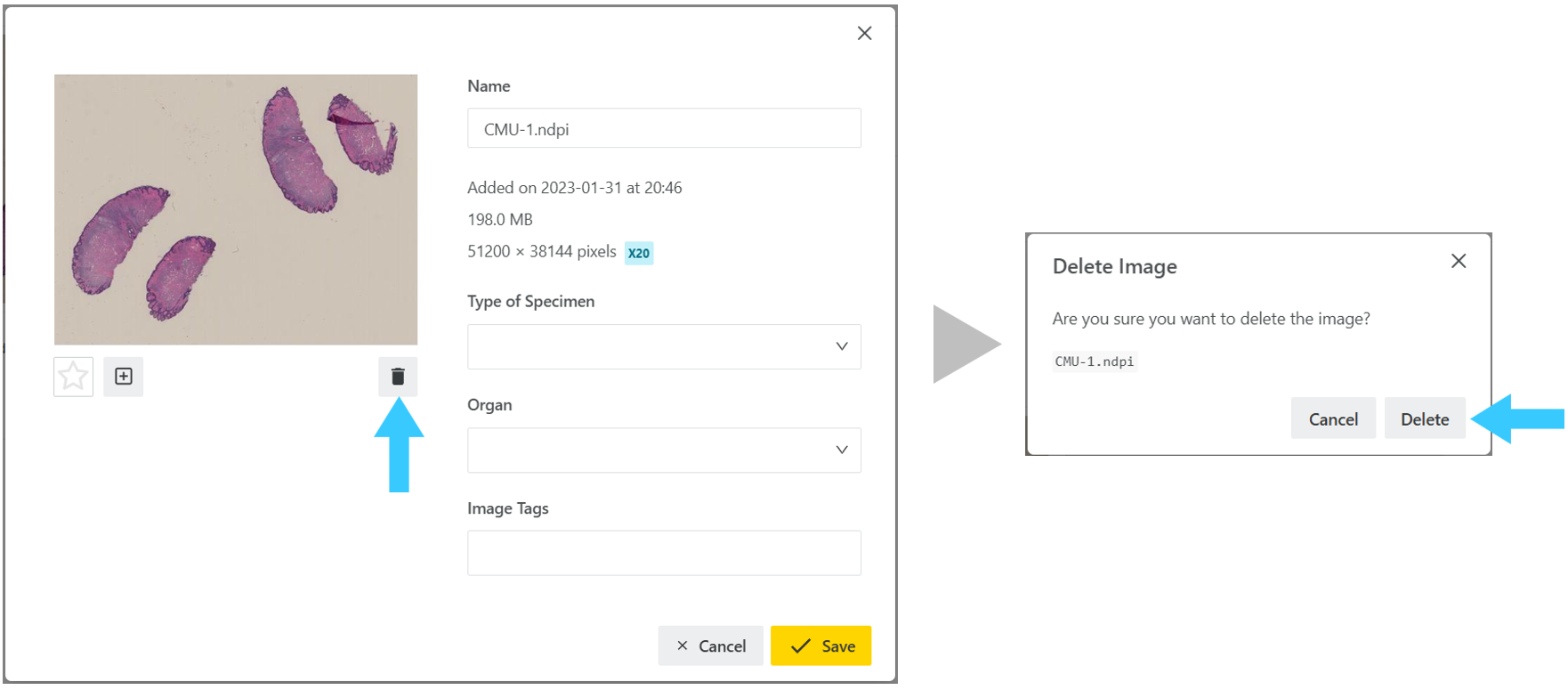Click the Type of Specimen chevron arrow
1568x690 pixels.
click(842, 346)
